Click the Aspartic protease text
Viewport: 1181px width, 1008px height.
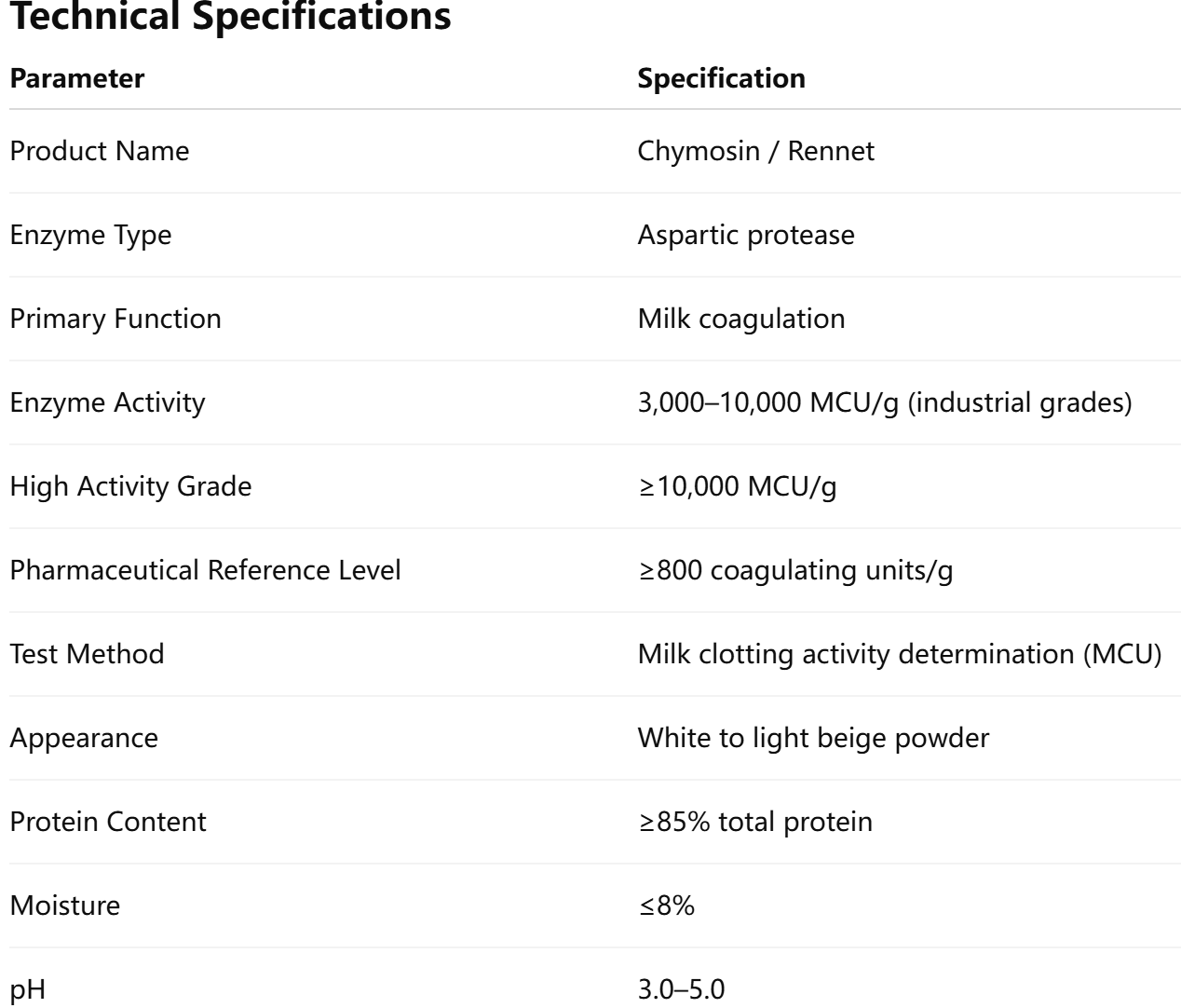pyautogui.click(x=745, y=235)
